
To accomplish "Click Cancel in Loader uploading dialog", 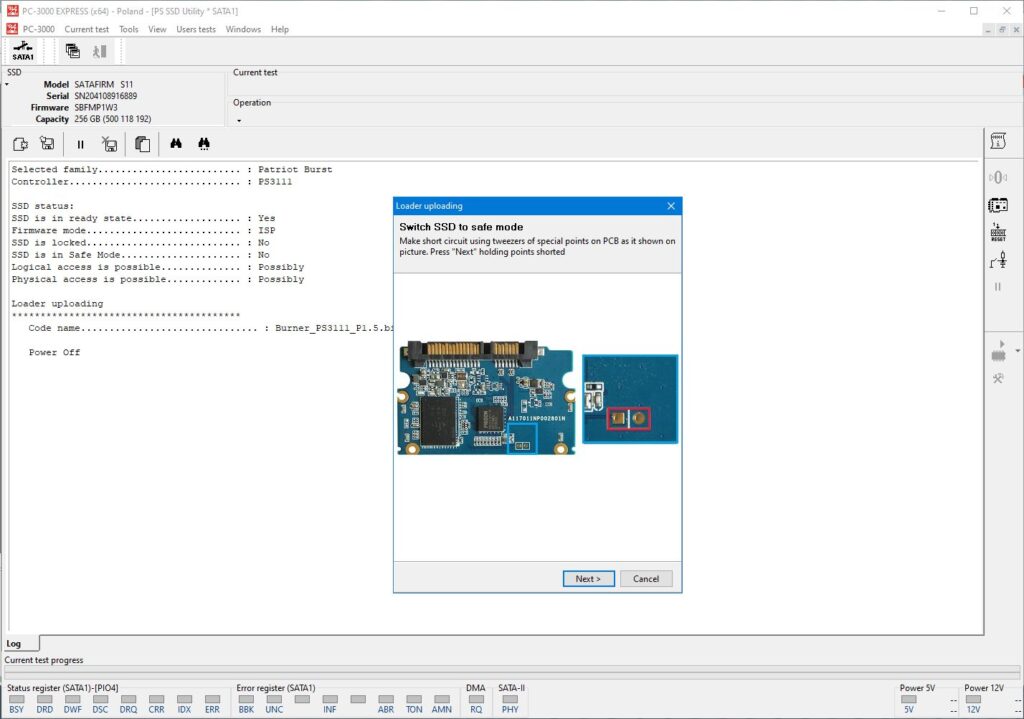I will [646, 579].
